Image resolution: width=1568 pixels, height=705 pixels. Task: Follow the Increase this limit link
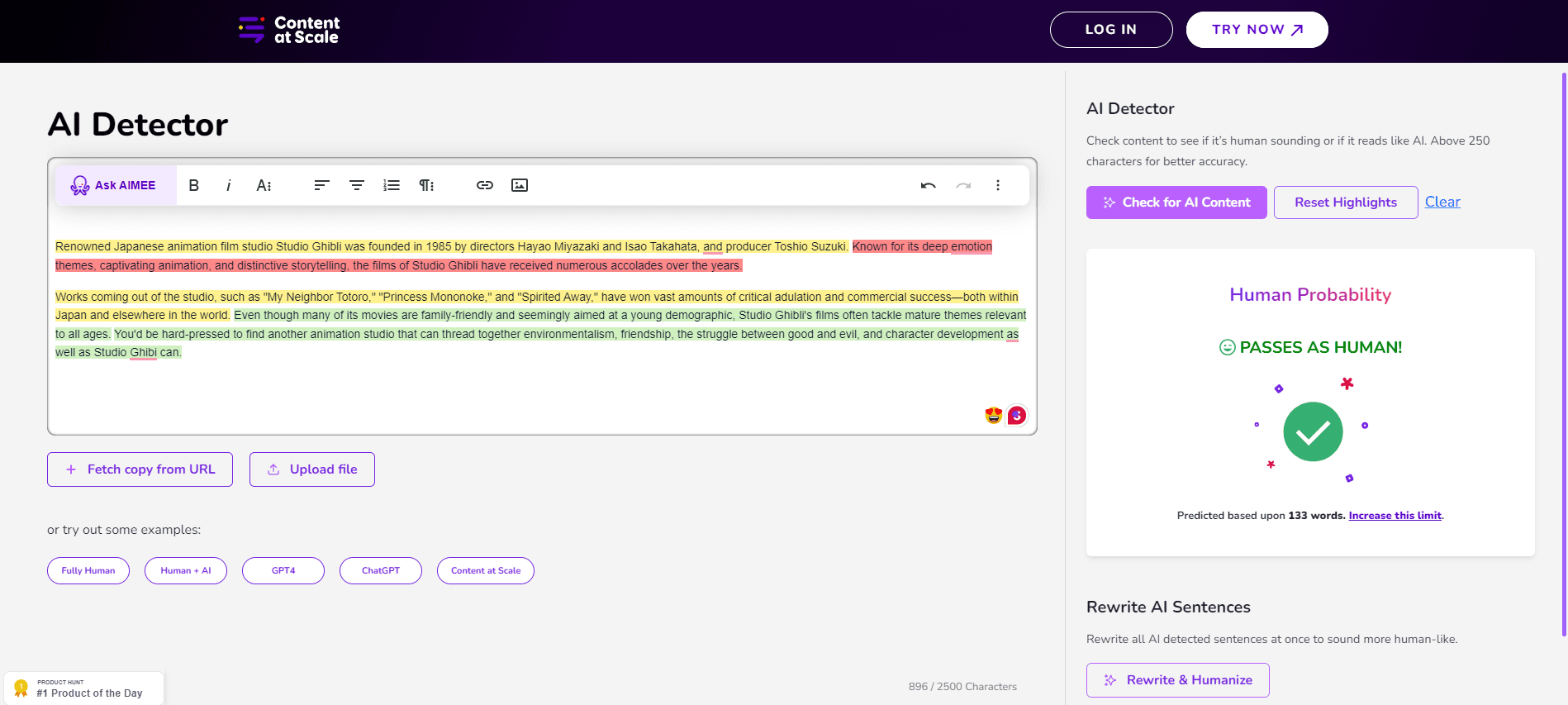click(1395, 516)
